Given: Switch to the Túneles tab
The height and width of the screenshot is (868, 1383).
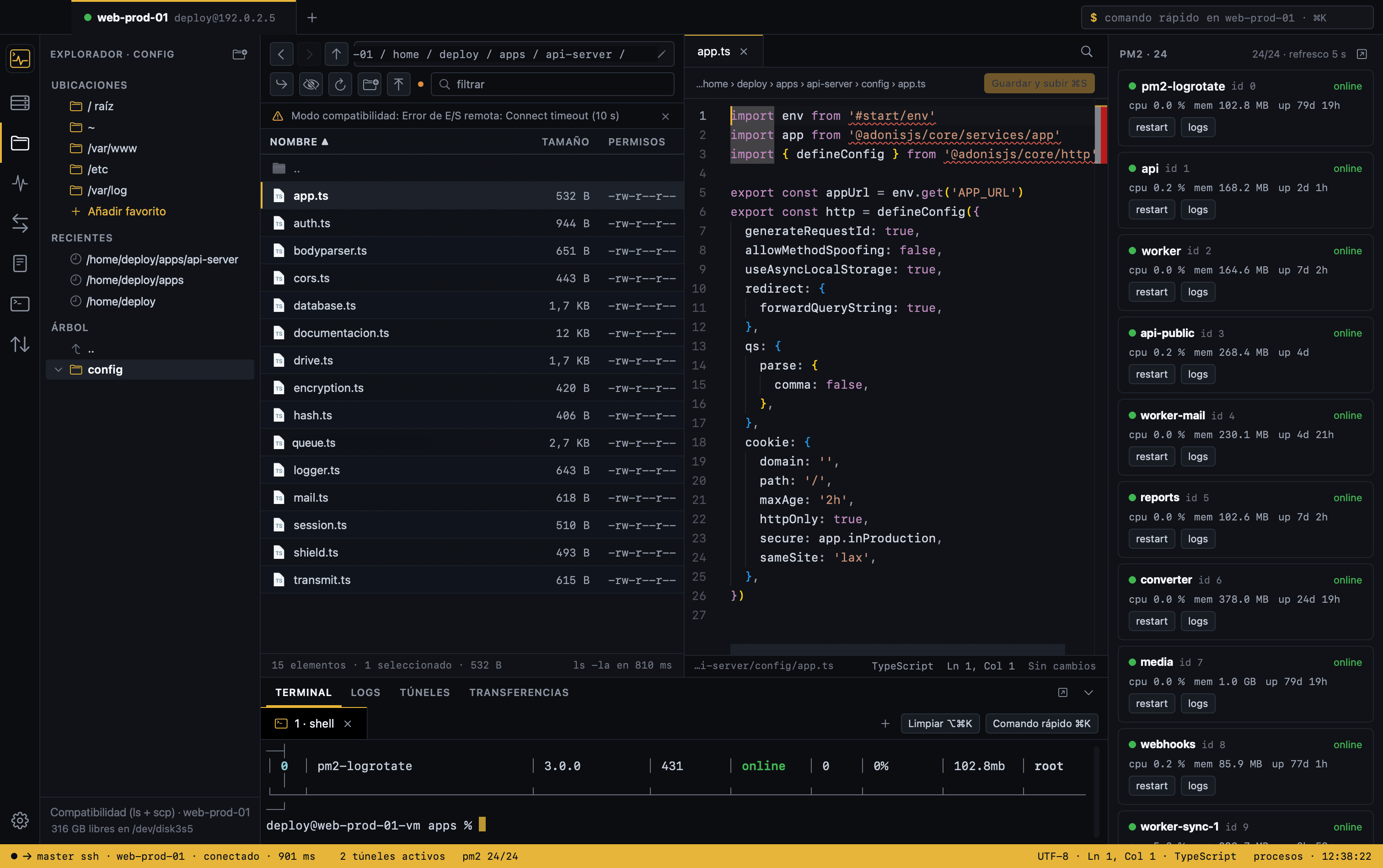Looking at the screenshot, I should coord(425,692).
